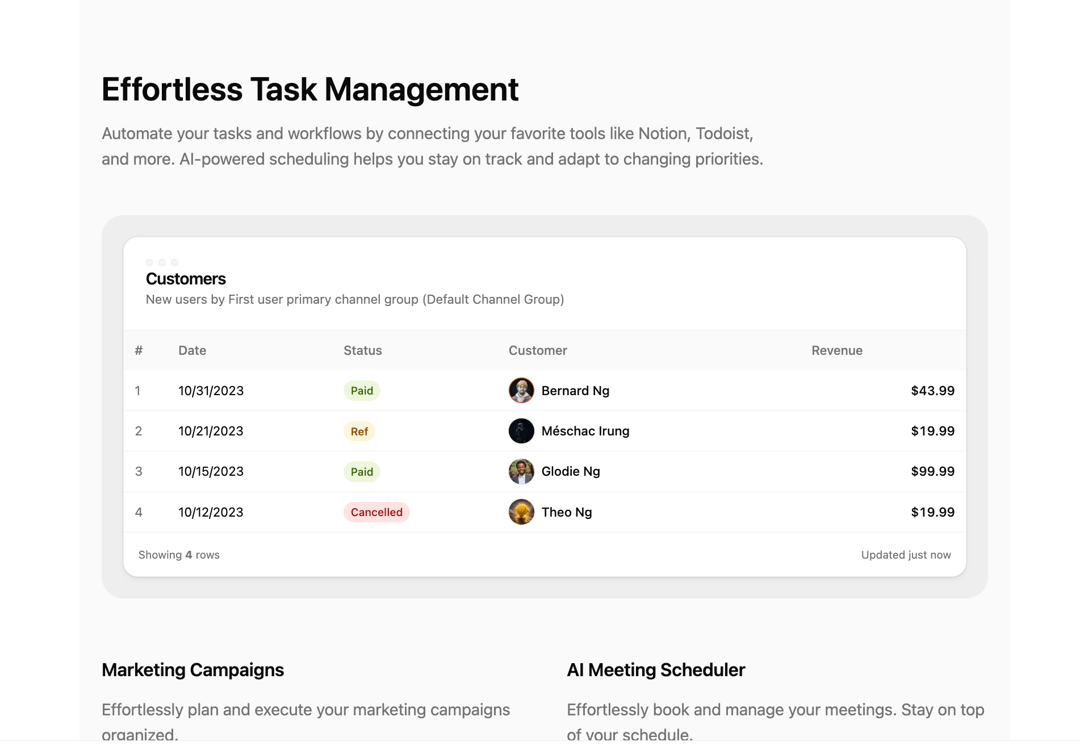Click the Paid badge for 10/31/2023

pyautogui.click(x=362, y=391)
